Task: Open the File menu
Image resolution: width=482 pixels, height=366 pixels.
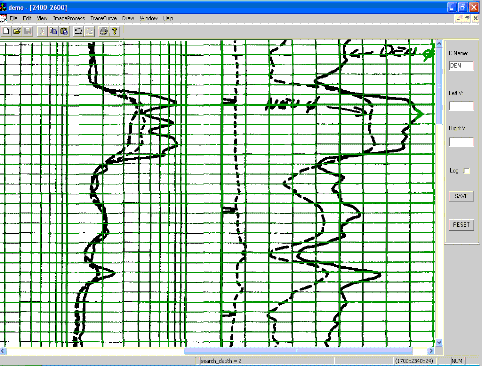Action: coord(13,18)
